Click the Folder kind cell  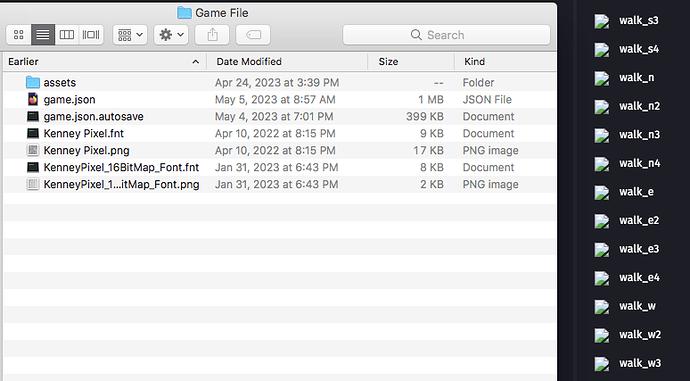coord(478,83)
